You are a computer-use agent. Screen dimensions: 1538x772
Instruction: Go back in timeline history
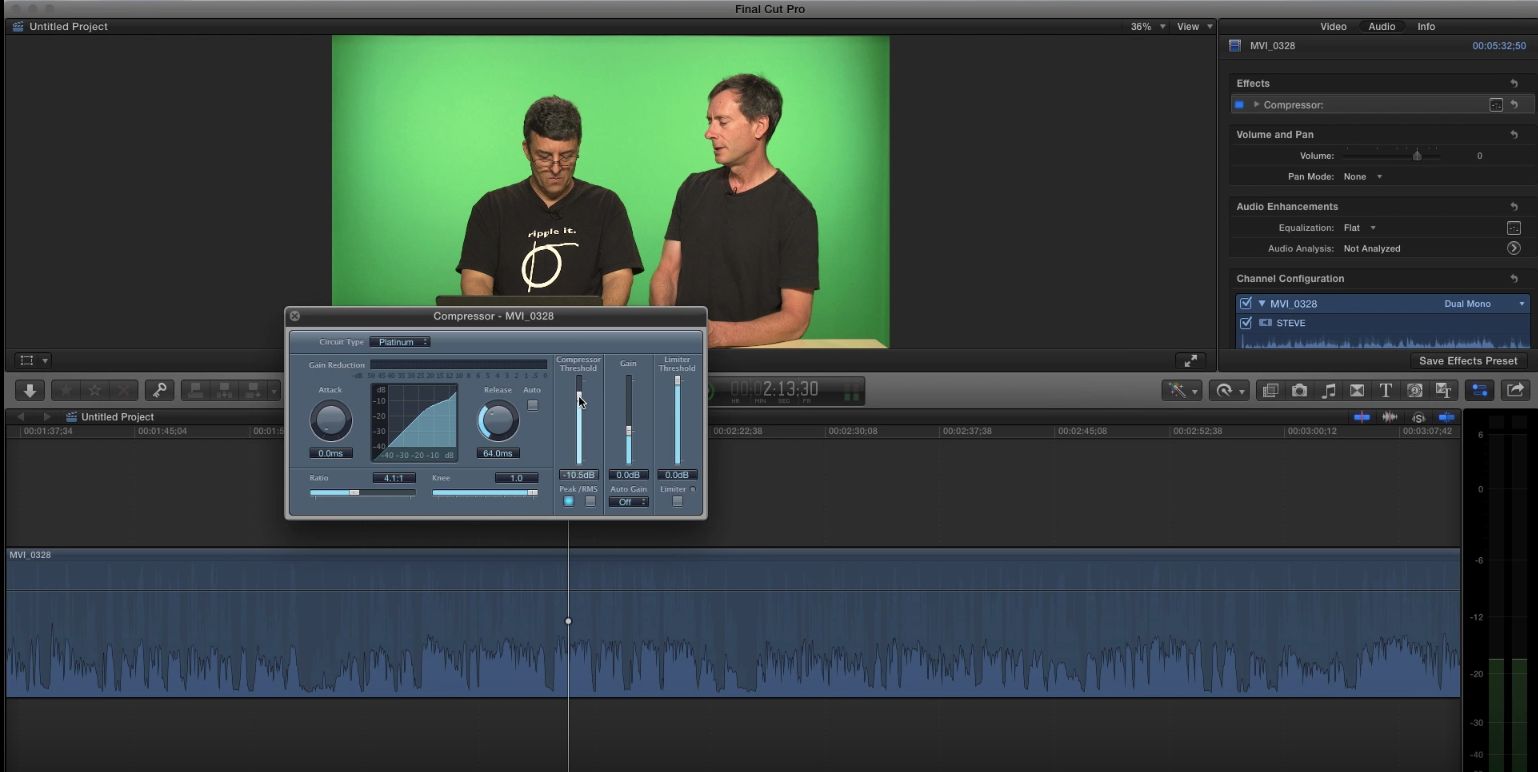pos(21,417)
